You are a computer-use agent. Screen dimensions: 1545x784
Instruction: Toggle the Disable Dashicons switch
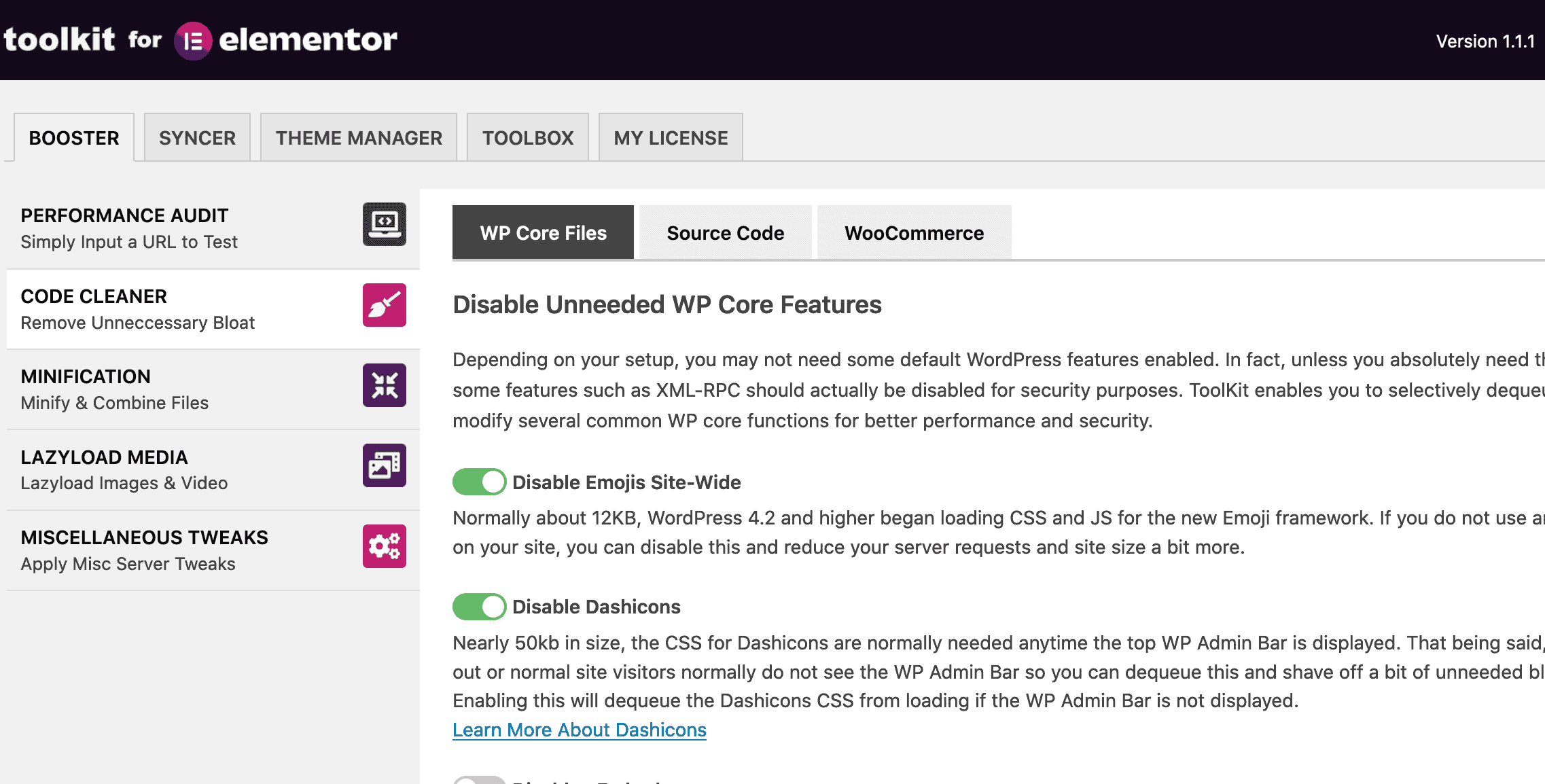coord(479,607)
